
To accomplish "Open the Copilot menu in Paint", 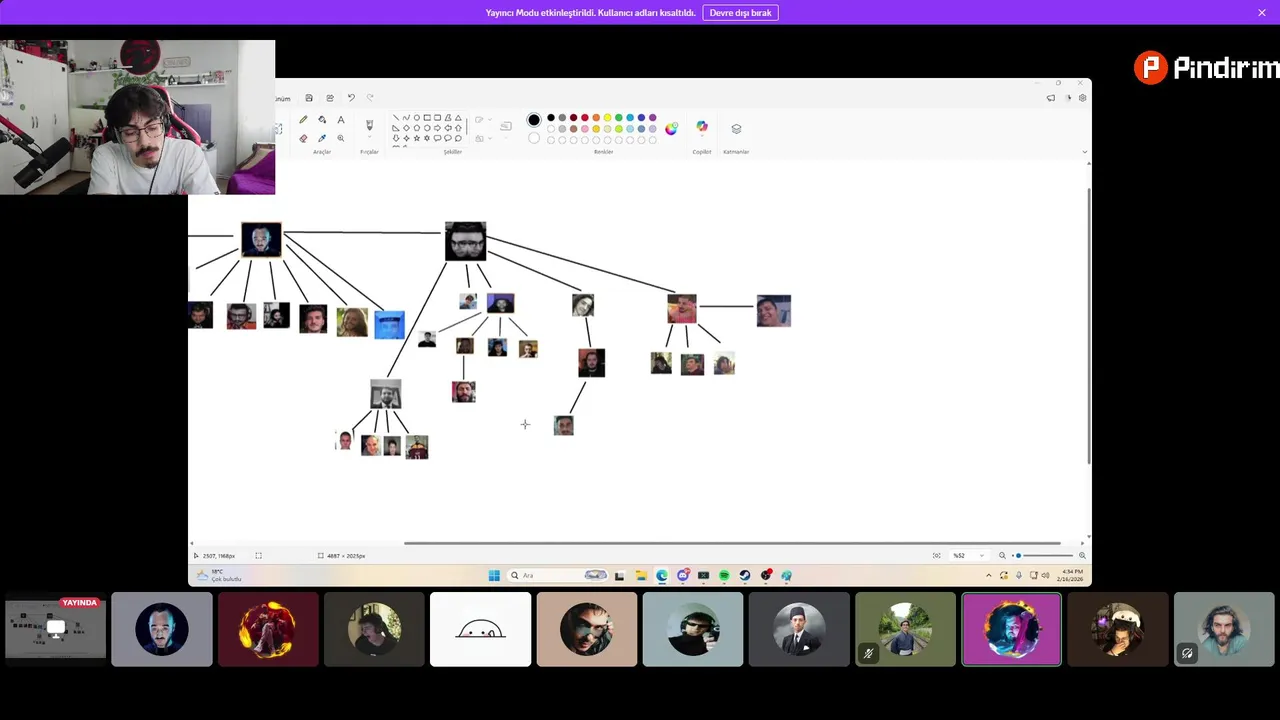I will [702, 127].
